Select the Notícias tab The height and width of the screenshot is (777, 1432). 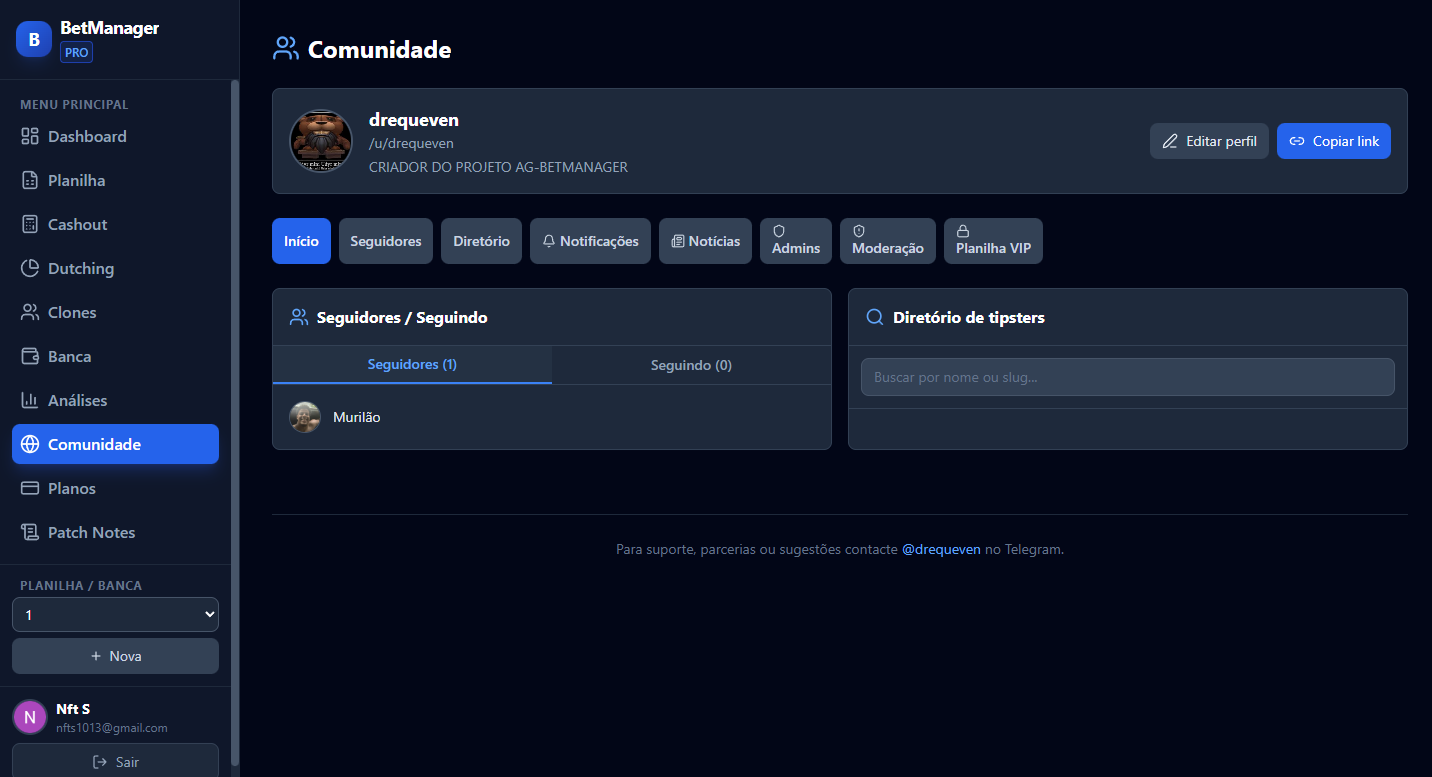pyautogui.click(x=705, y=241)
